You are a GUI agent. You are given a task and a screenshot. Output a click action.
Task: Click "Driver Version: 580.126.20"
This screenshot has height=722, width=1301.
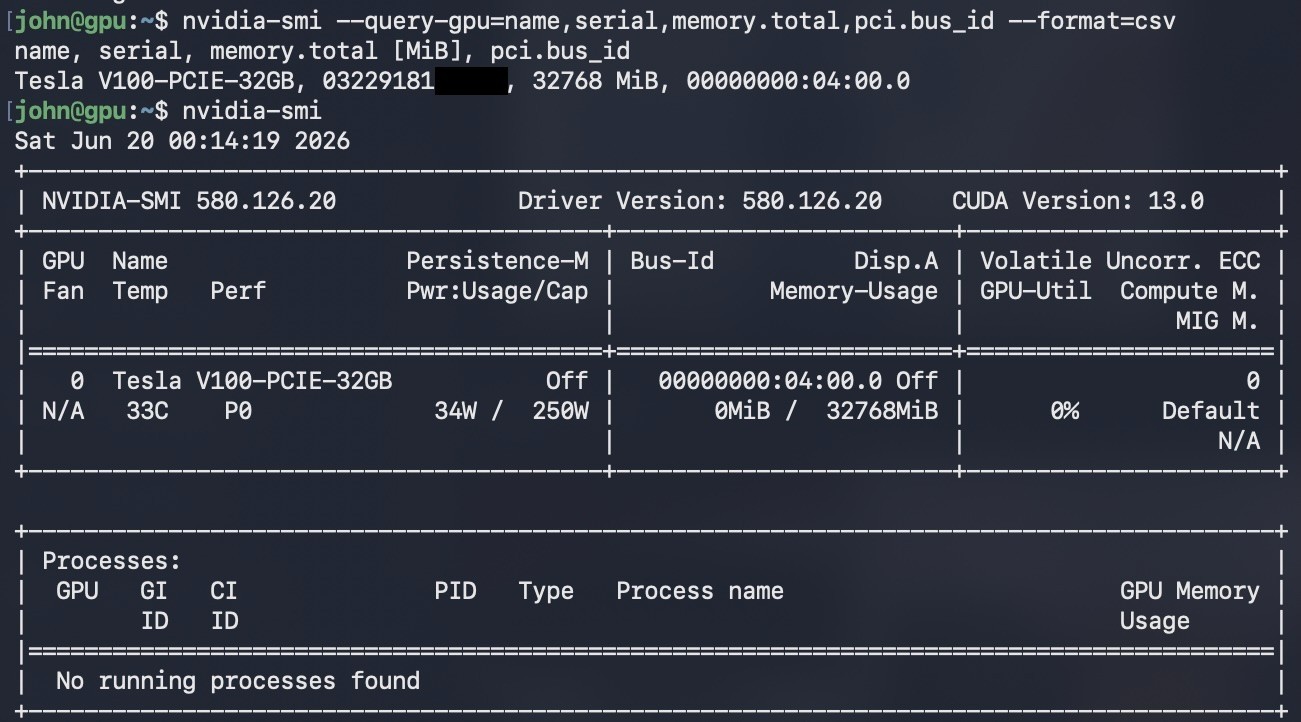pyautogui.click(x=700, y=200)
